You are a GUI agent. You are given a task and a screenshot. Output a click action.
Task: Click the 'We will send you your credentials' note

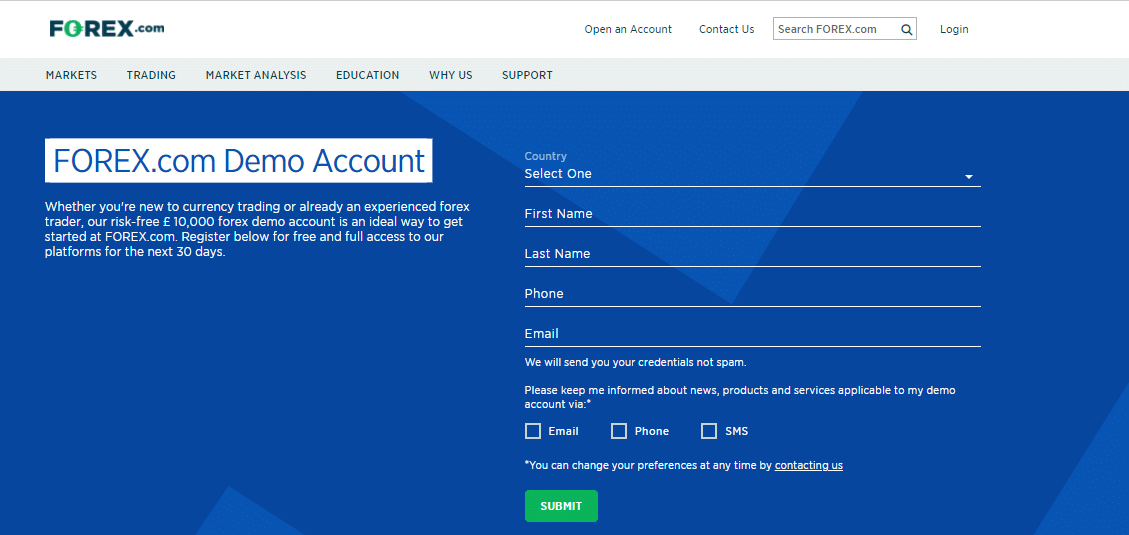(x=635, y=362)
